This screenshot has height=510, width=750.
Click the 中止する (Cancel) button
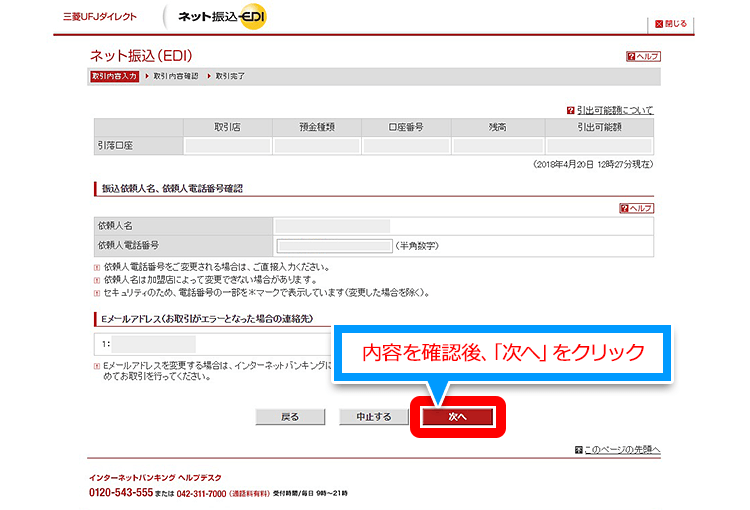point(374,417)
